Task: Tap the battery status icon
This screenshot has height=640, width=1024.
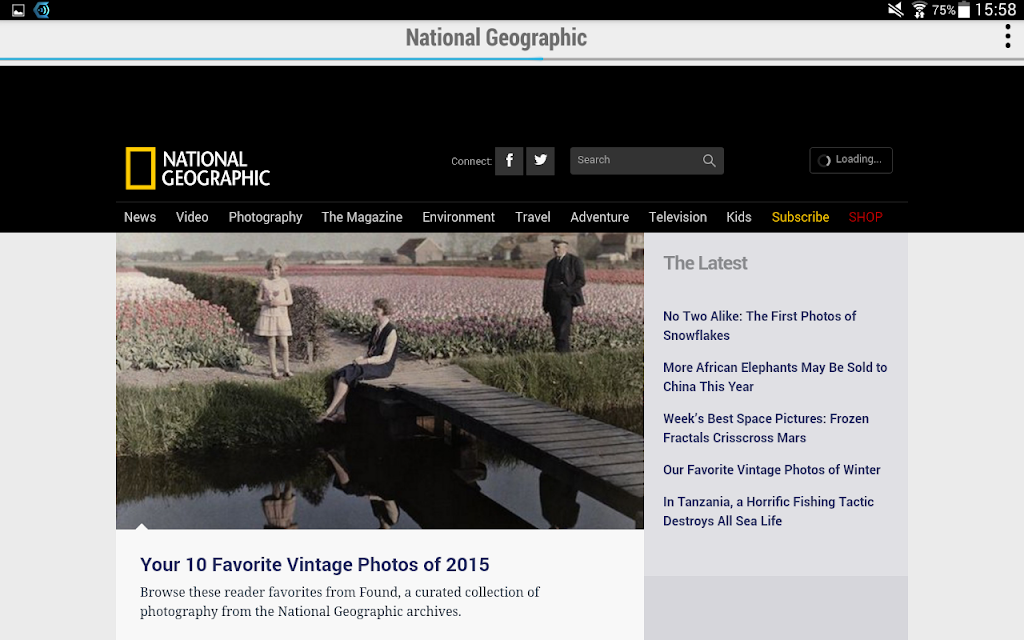Action: [964, 10]
